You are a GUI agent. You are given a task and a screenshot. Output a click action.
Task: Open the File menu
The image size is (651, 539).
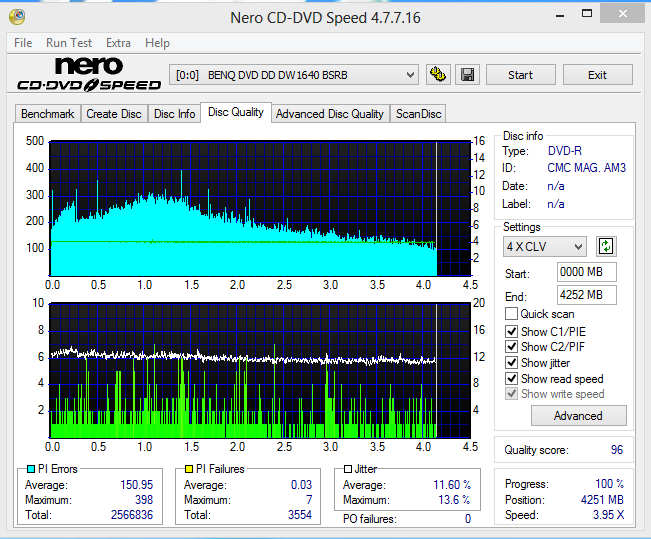point(23,43)
